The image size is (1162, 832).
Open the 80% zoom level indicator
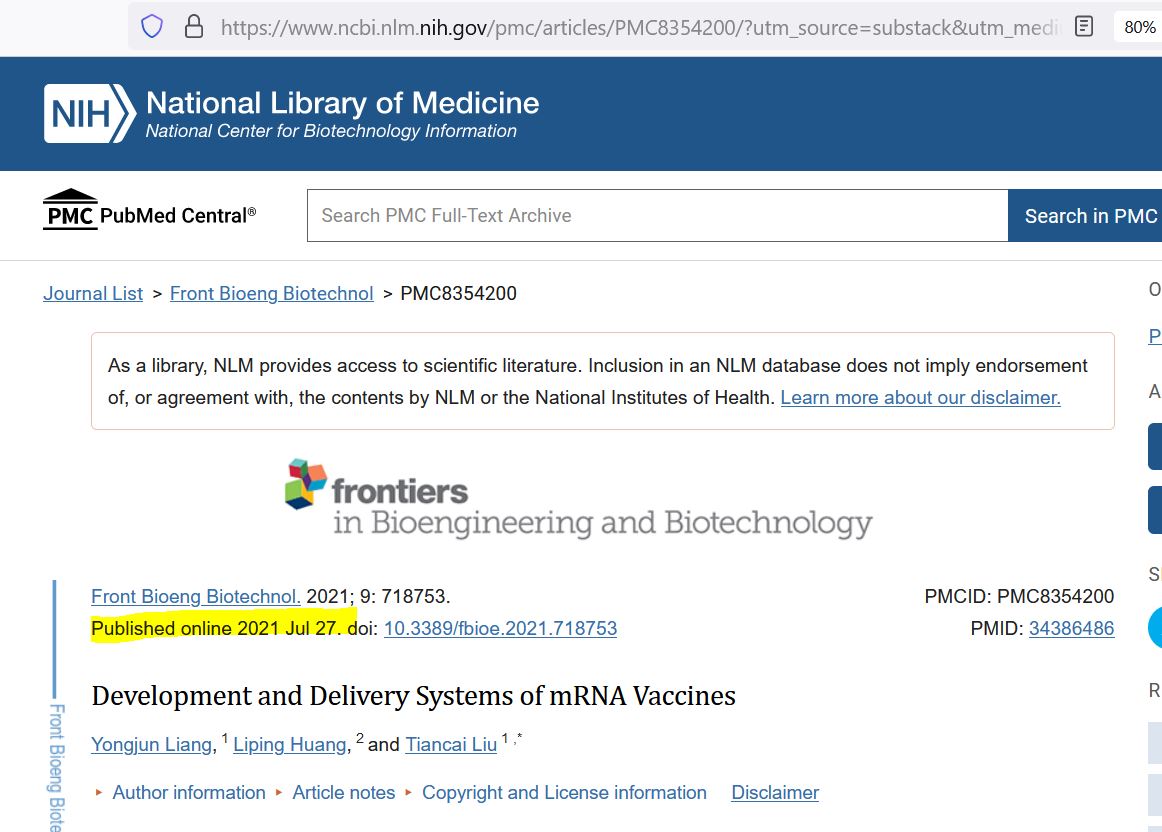1139,27
